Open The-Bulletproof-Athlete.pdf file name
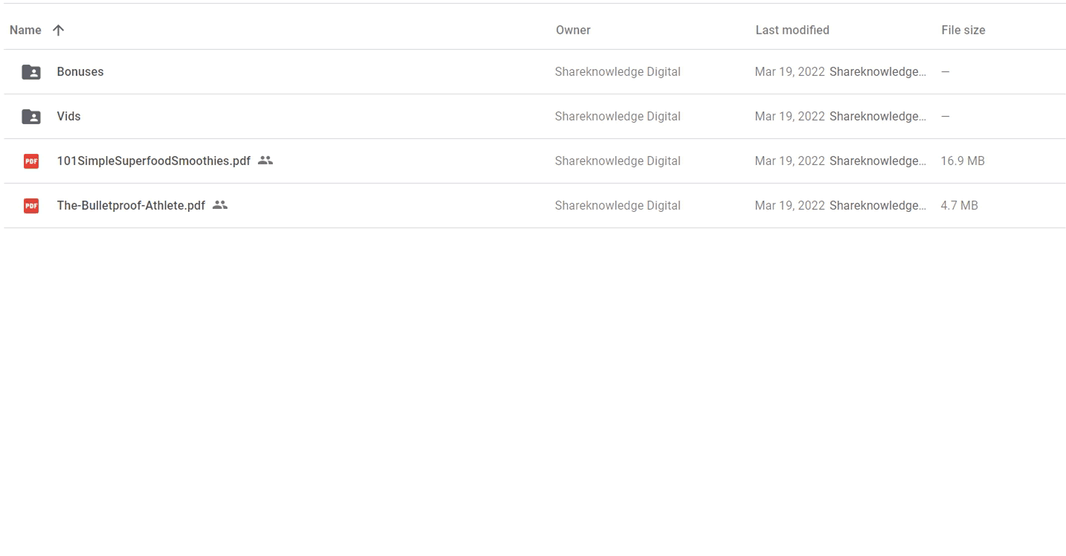 click(130, 206)
